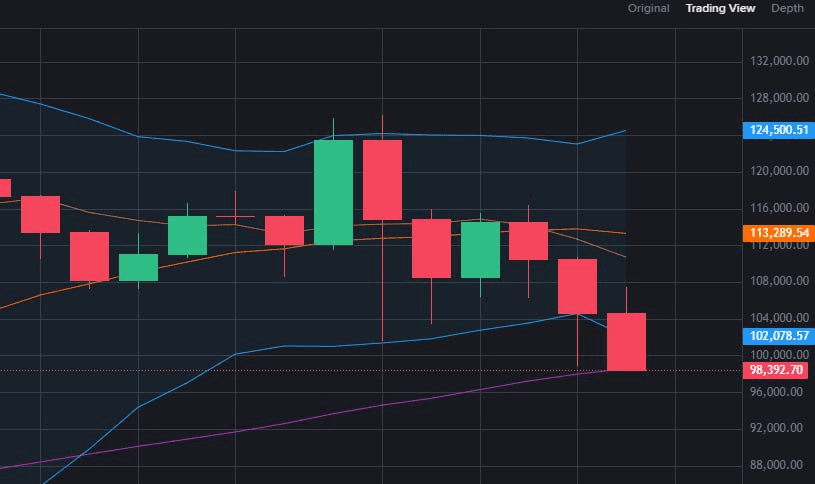
Task: Click the orange 113,289.54 price label
Action: point(779,233)
